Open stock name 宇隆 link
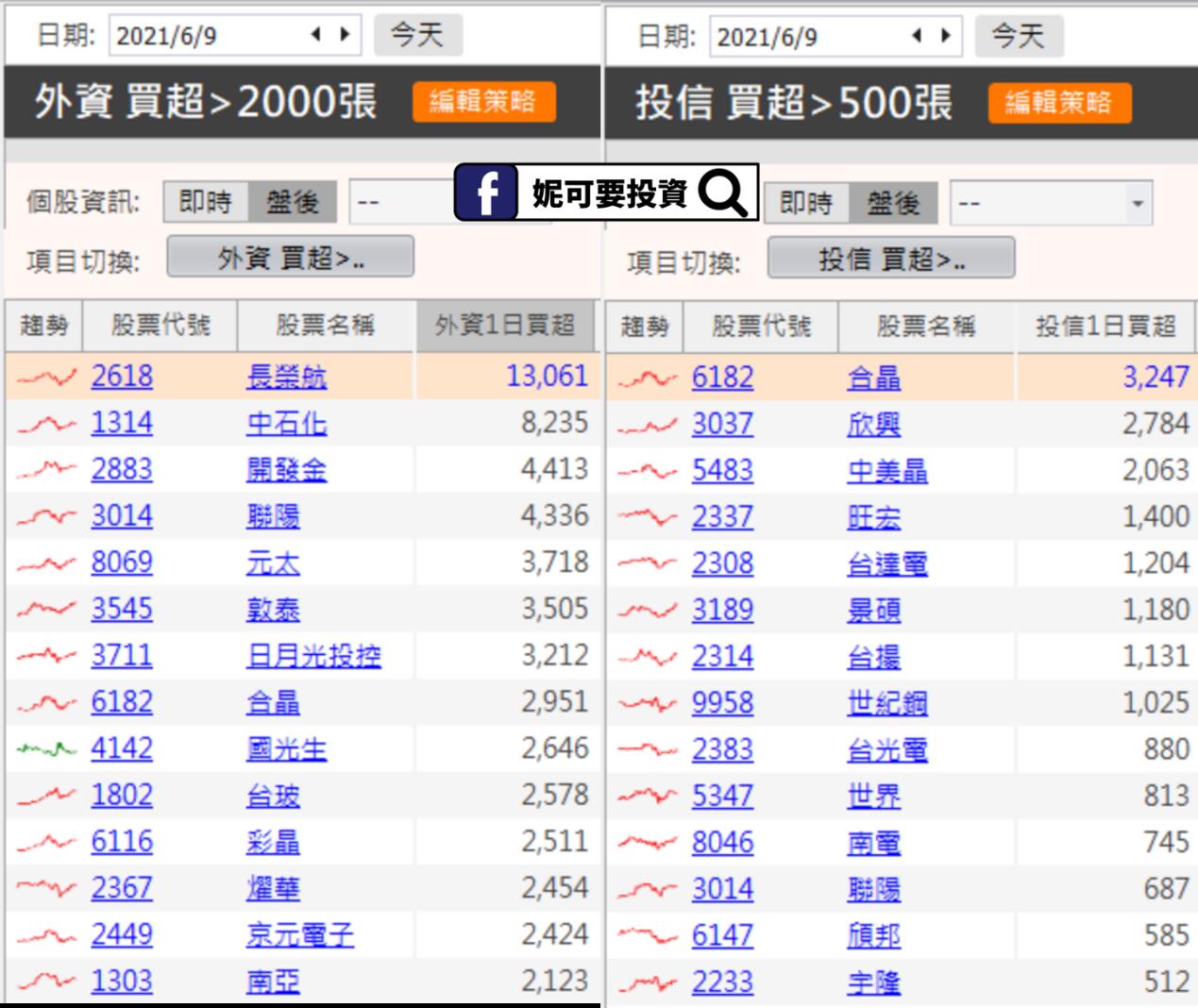Image resolution: width=1198 pixels, height=1008 pixels. (x=873, y=983)
